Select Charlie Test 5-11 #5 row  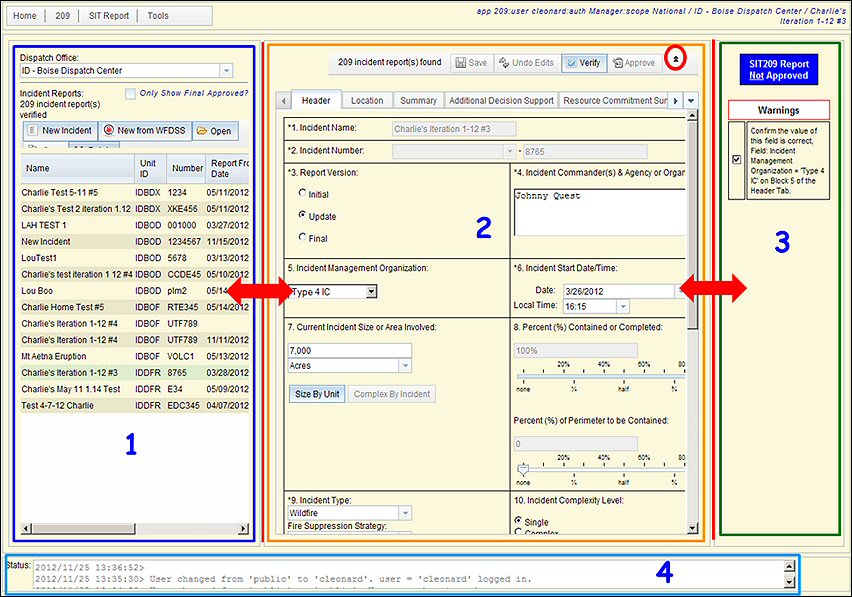click(x=135, y=192)
